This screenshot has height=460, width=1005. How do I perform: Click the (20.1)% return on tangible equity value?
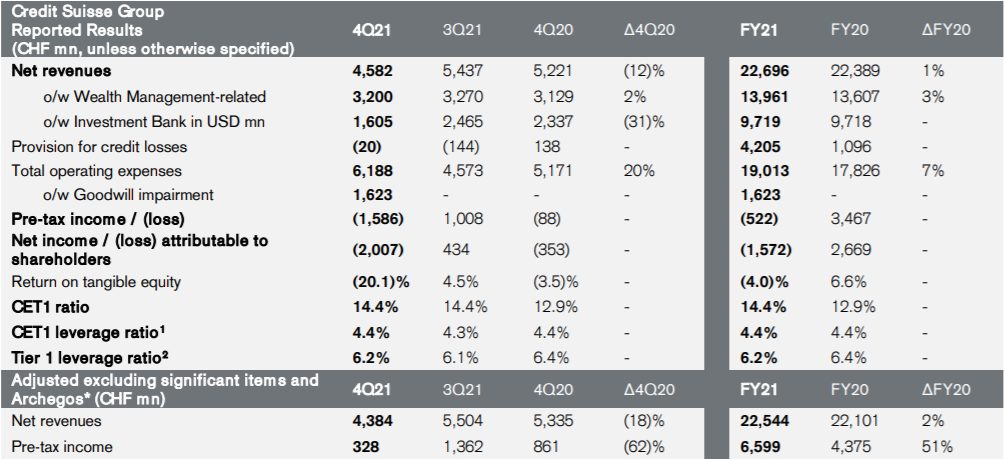pos(378,282)
